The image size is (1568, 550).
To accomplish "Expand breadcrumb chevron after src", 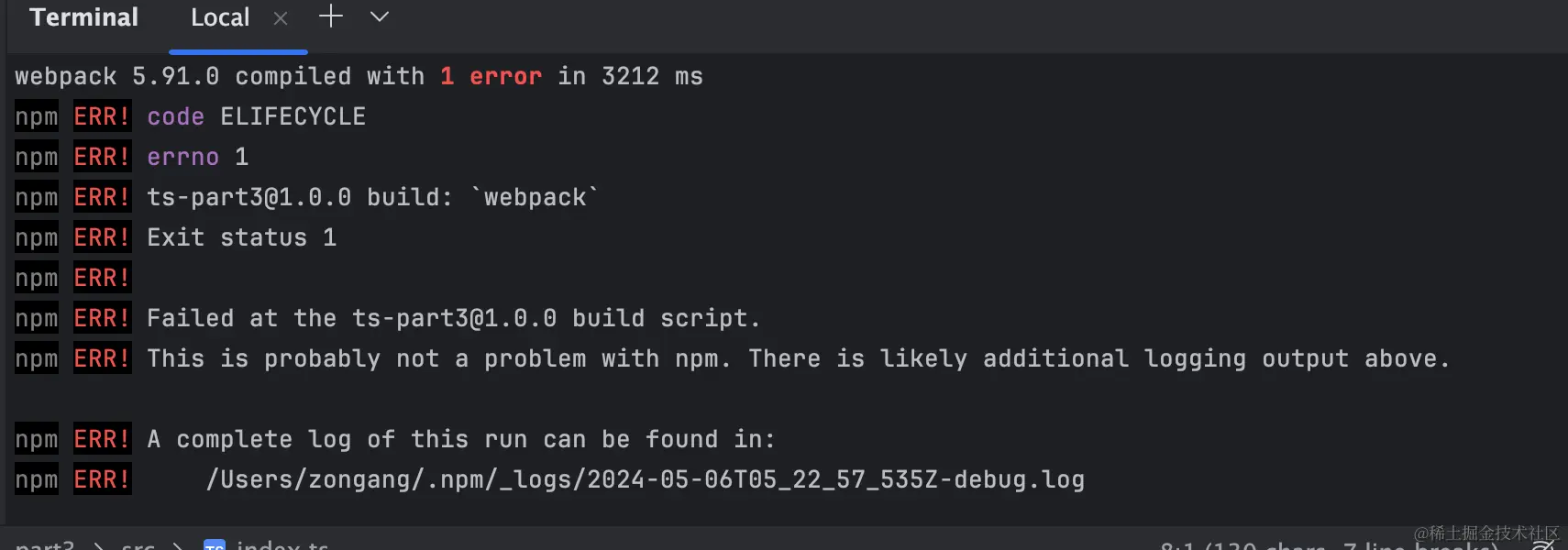I will point(179,545).
